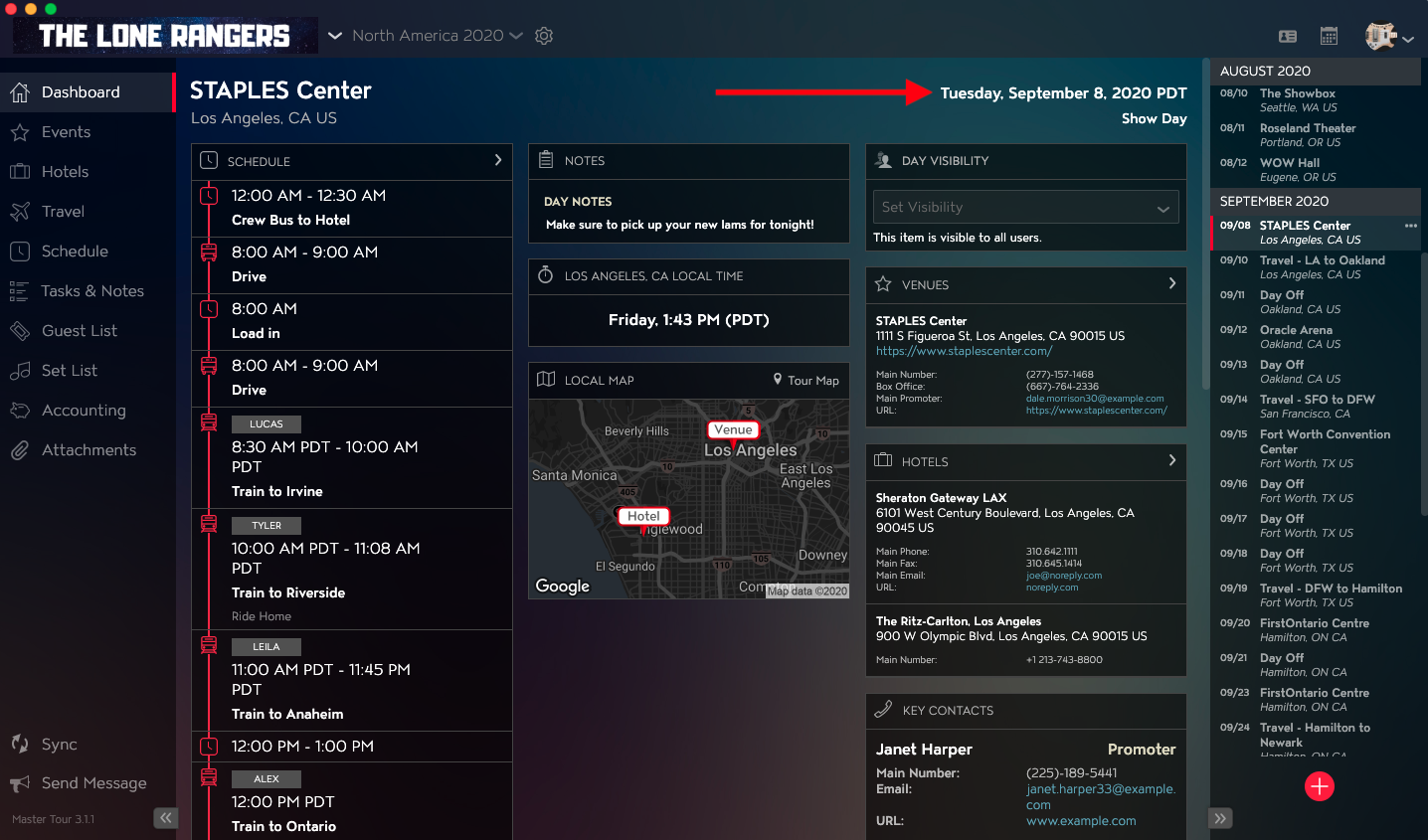The image size is (1428, 840).
Task: Expand the Hotels panel arrow
Action: (1172, 460)
